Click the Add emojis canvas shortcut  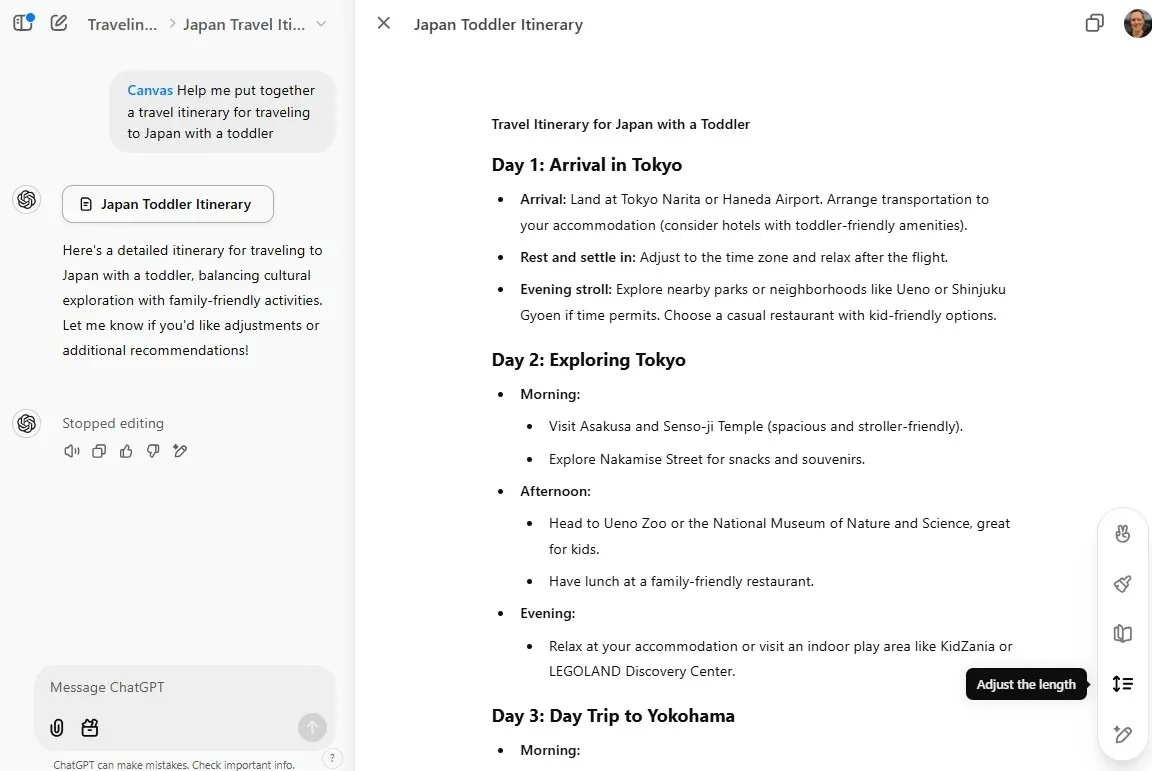(x=1122, y=534)
